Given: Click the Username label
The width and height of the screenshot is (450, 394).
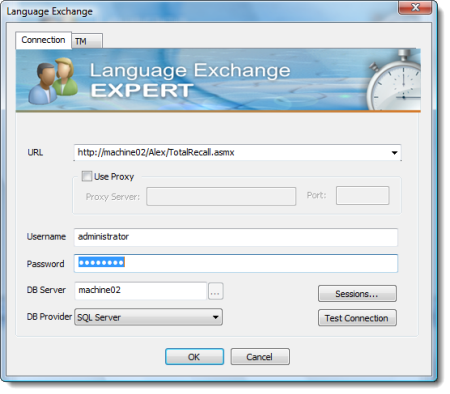Looking at the screenshot, I should coord(46,237).
